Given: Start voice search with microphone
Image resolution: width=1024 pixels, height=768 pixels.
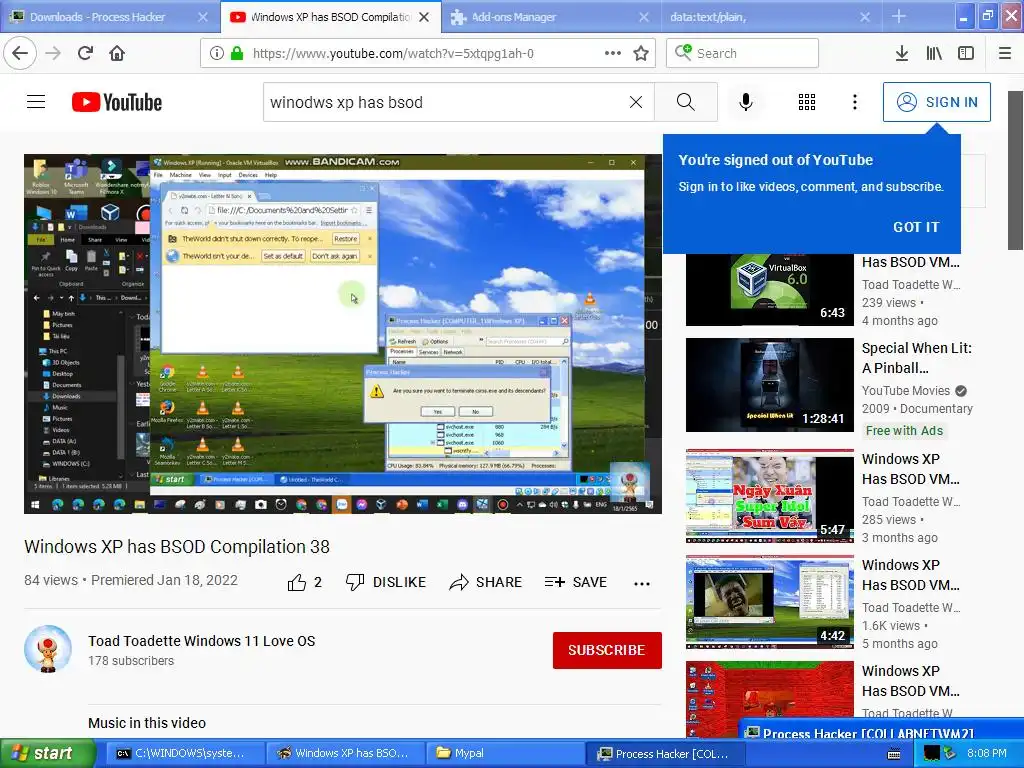Looking at the screenshot, I should click(x=746, y=102).
